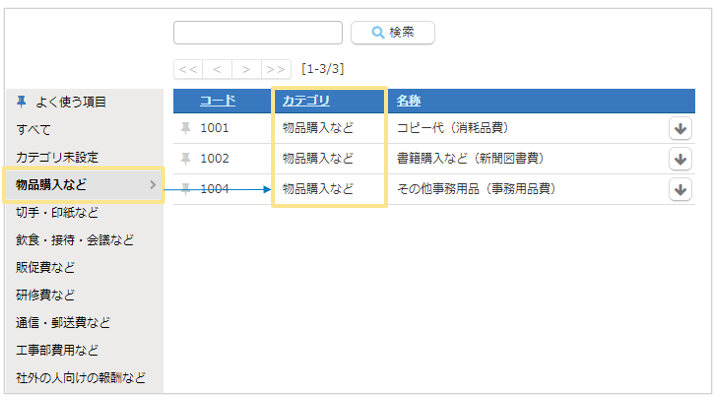Screen dimensions: 718x402
Task: Toggle the pin icon for code 1002
Action: (x=185, y=158)
